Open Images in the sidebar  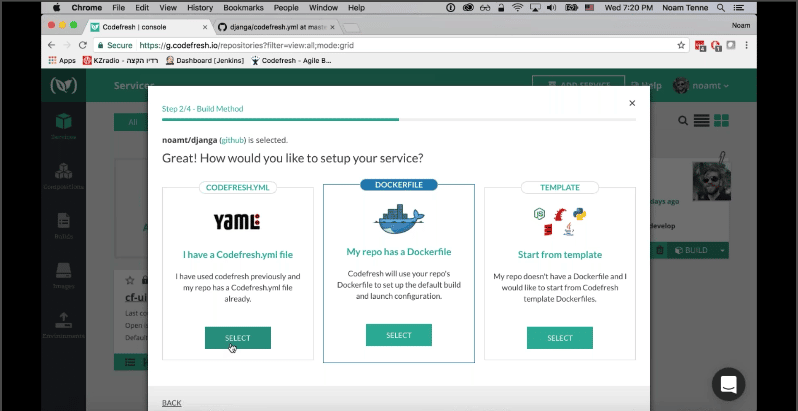pyautogui.click(x=64, y=276)
